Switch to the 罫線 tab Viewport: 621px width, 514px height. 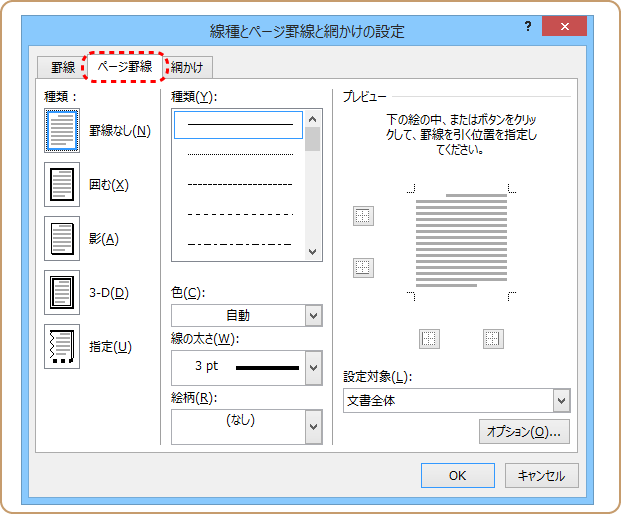(63, 67)
